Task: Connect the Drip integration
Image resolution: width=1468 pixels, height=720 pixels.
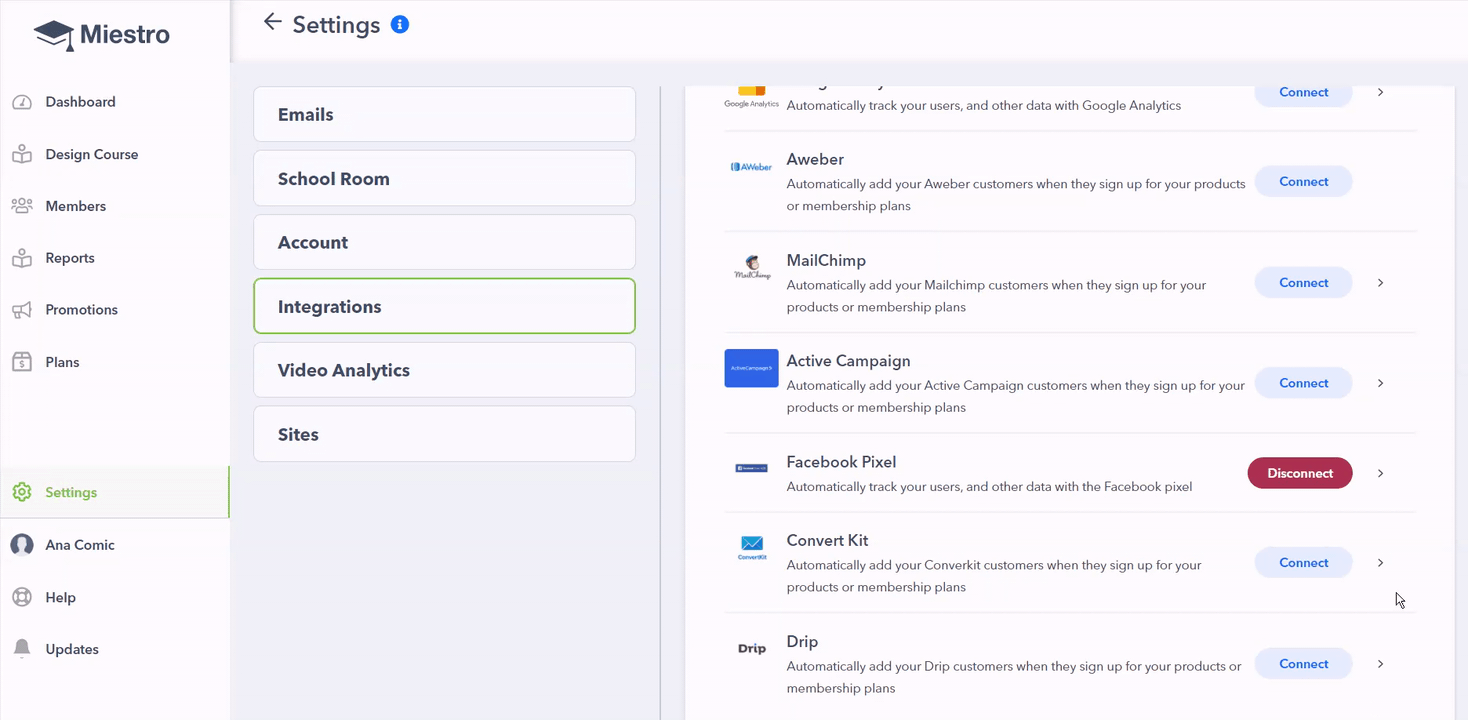Action: coord(1303,664)
